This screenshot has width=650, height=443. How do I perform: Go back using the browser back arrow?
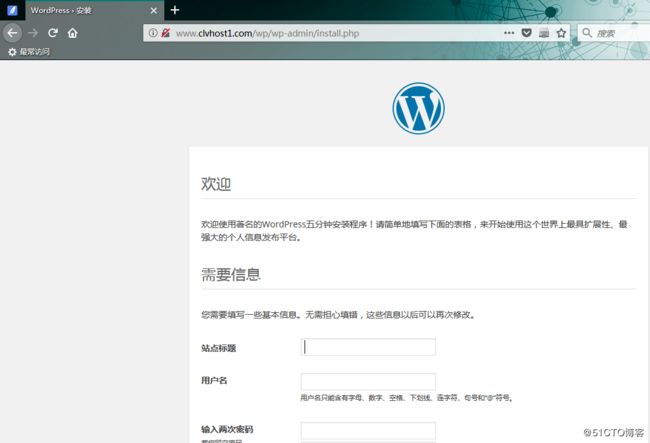12,33
